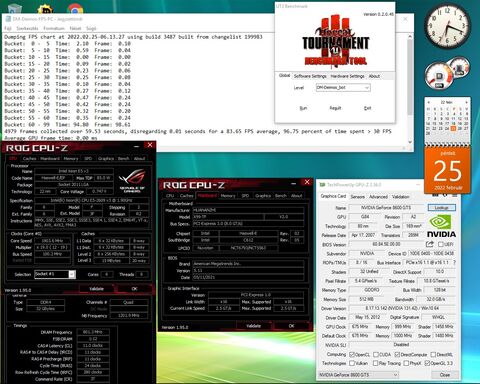
Task: Open the Formátum menu in Notepad
Action: tap(54, 28)
